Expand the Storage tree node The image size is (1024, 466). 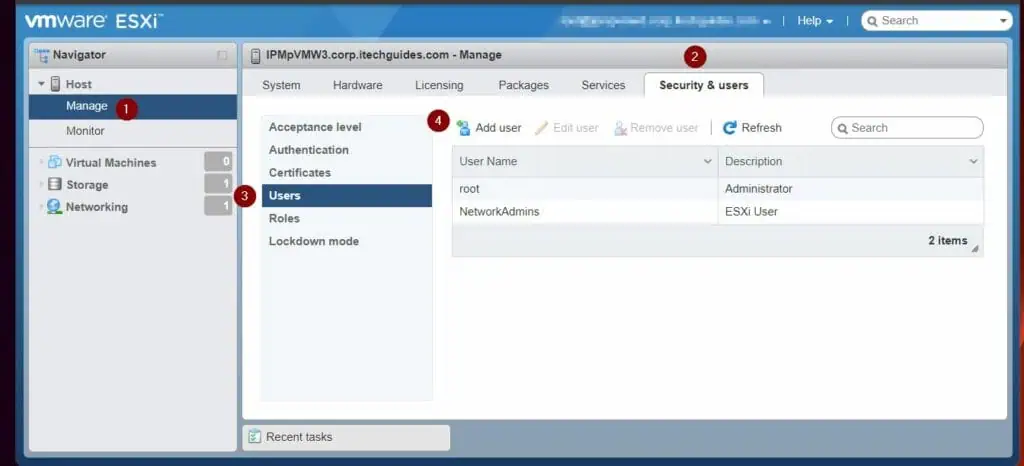(42, 185)
